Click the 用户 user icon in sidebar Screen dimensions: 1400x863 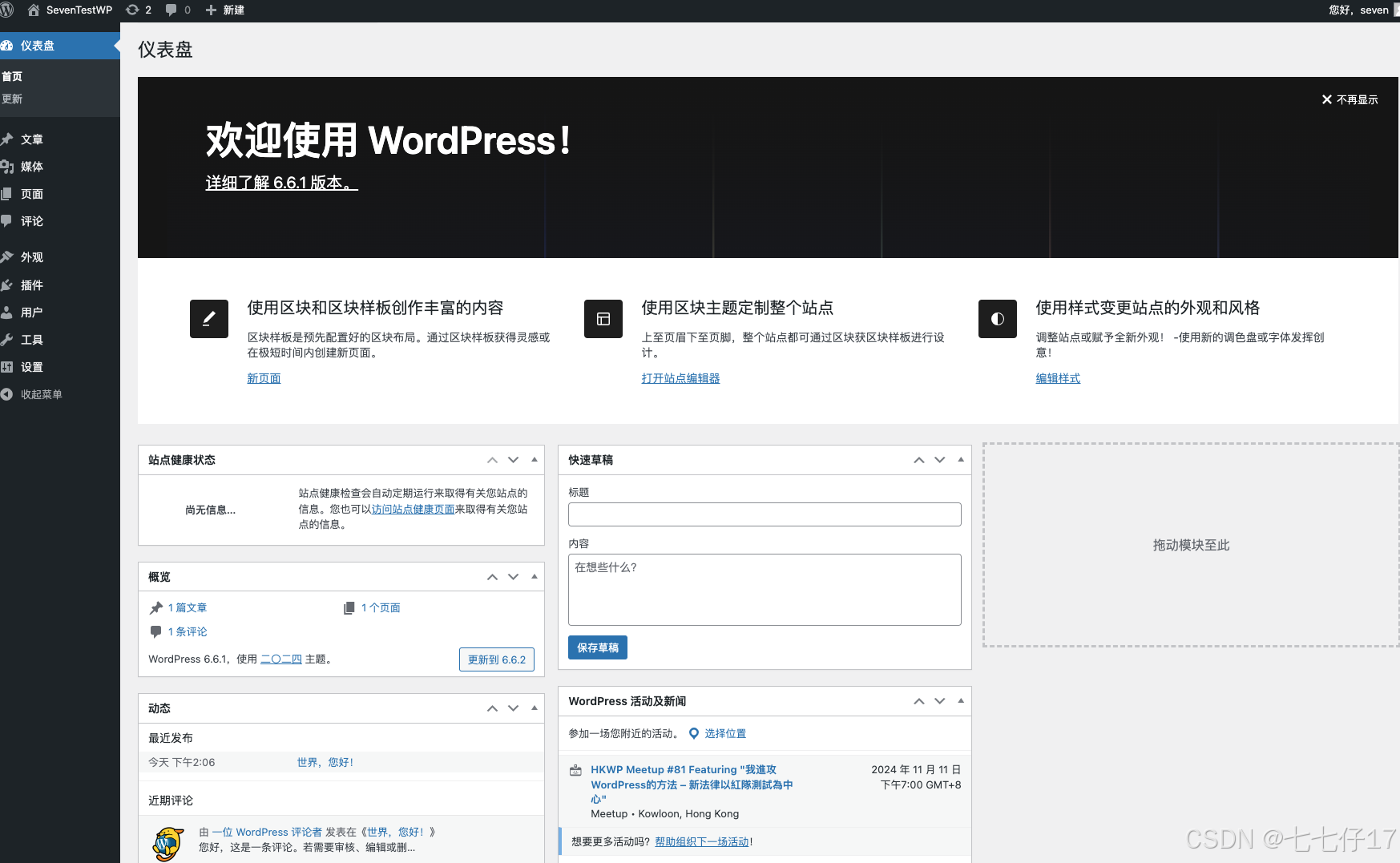tap(6, 313)
